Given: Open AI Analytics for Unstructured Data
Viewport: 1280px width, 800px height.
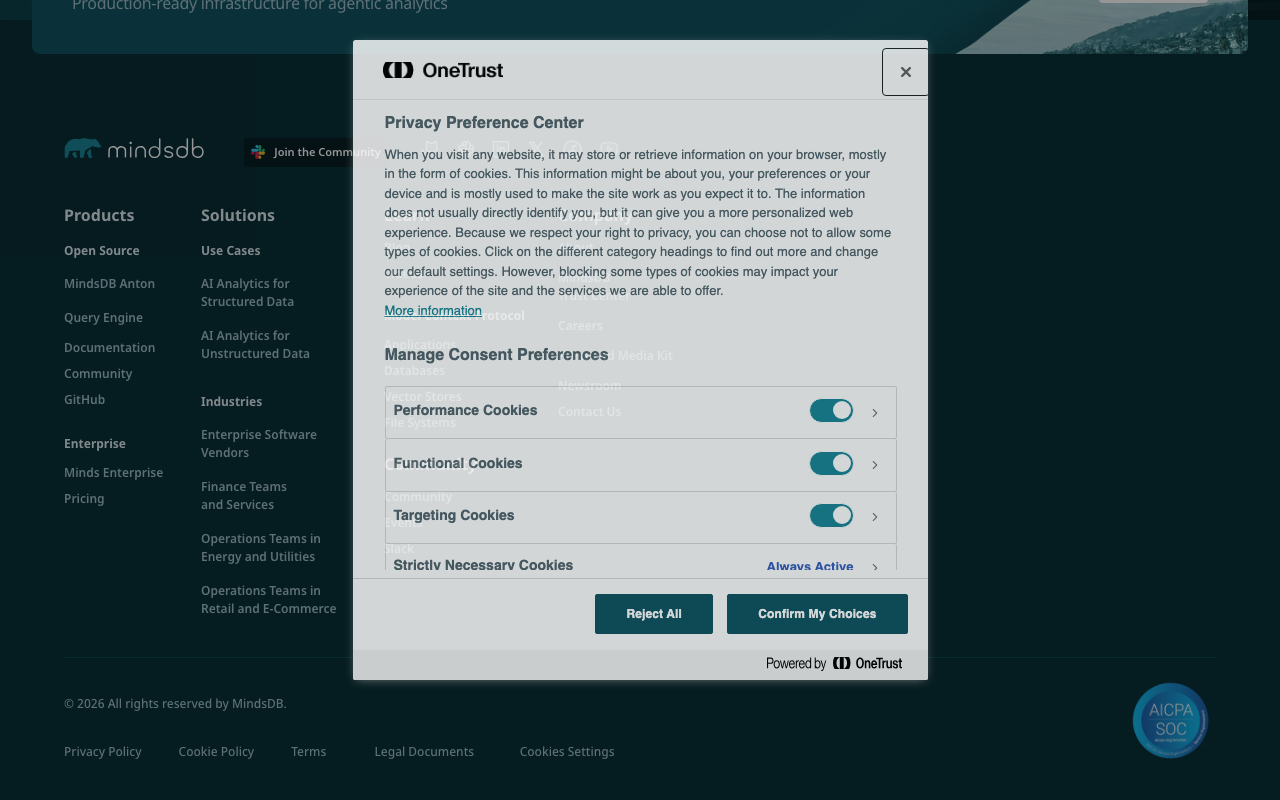Looking at the screenshot, I should (x=255, y=345).
